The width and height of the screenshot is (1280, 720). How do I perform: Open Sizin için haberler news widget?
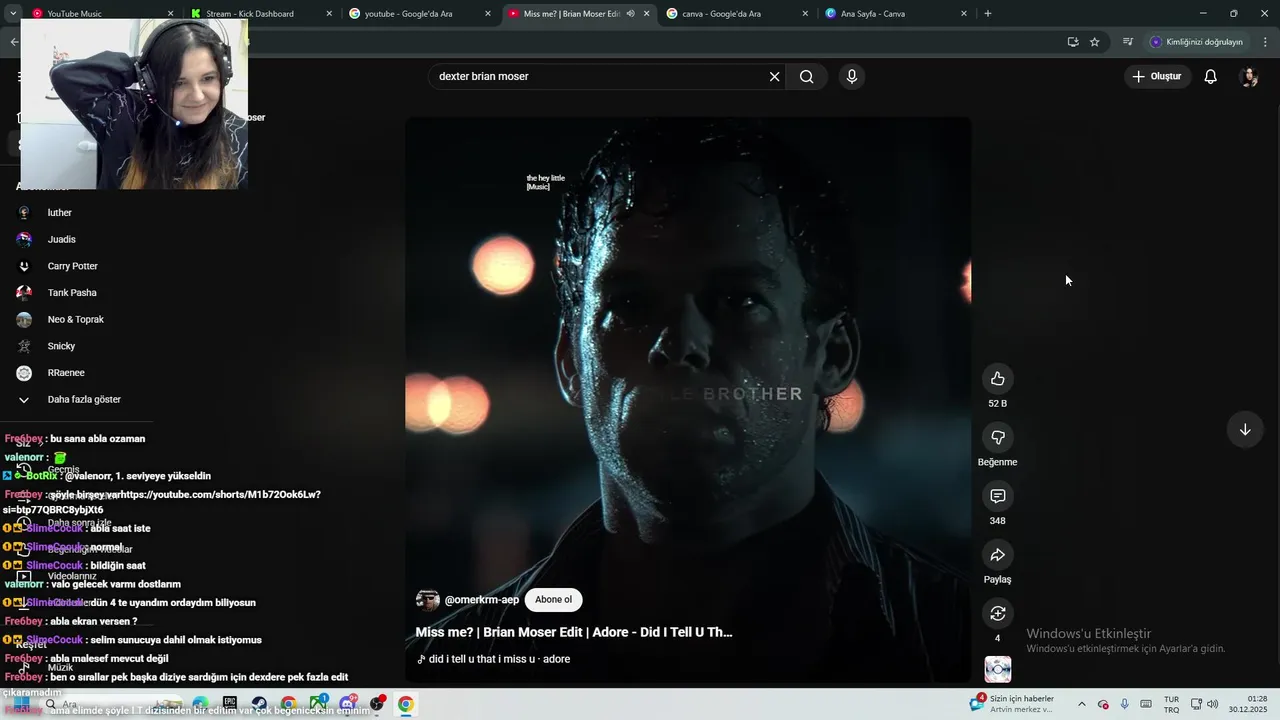click(x=1012, y=704)
